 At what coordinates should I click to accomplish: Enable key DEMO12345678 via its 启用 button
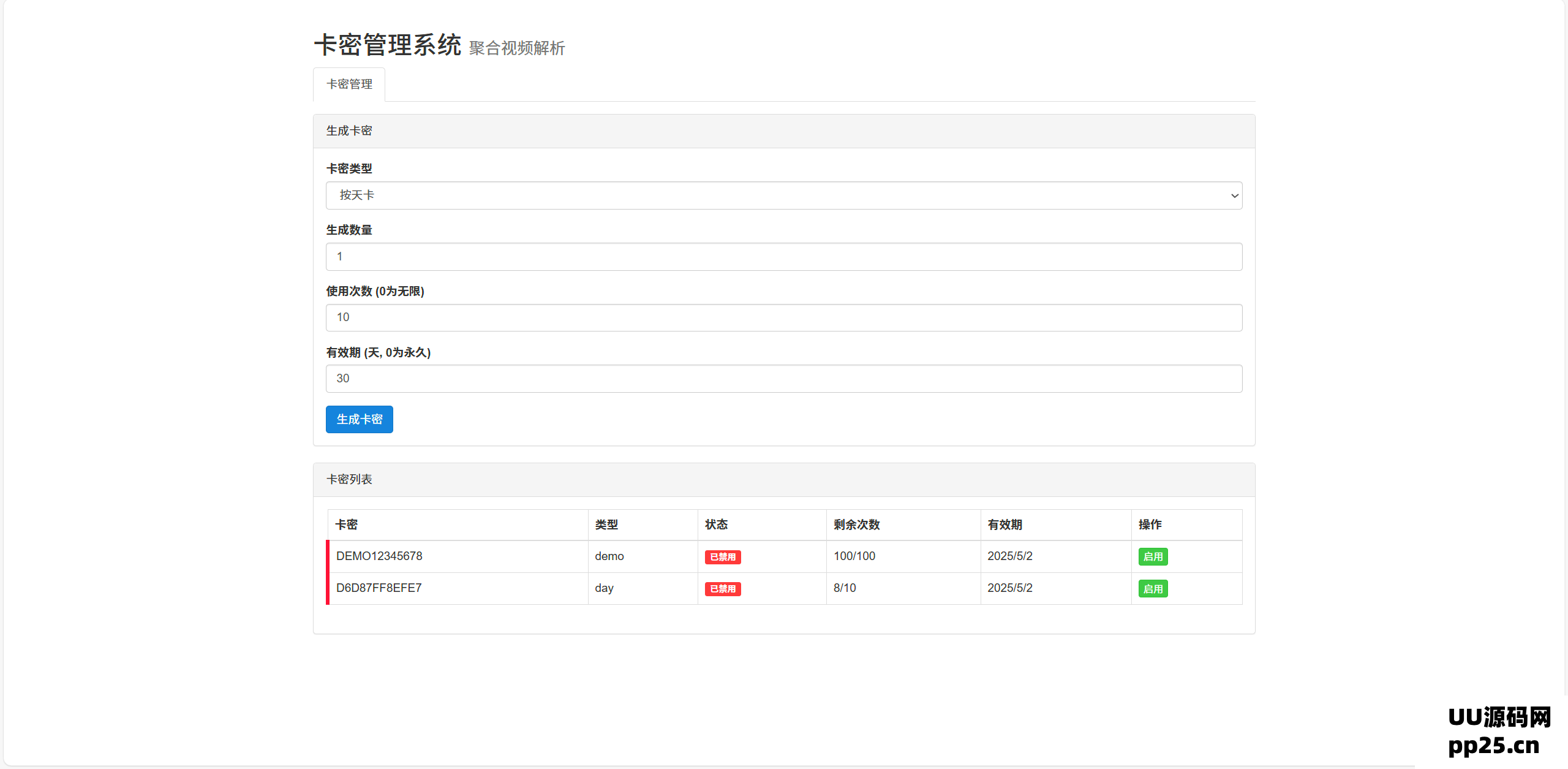click(x=1153, y=556)
